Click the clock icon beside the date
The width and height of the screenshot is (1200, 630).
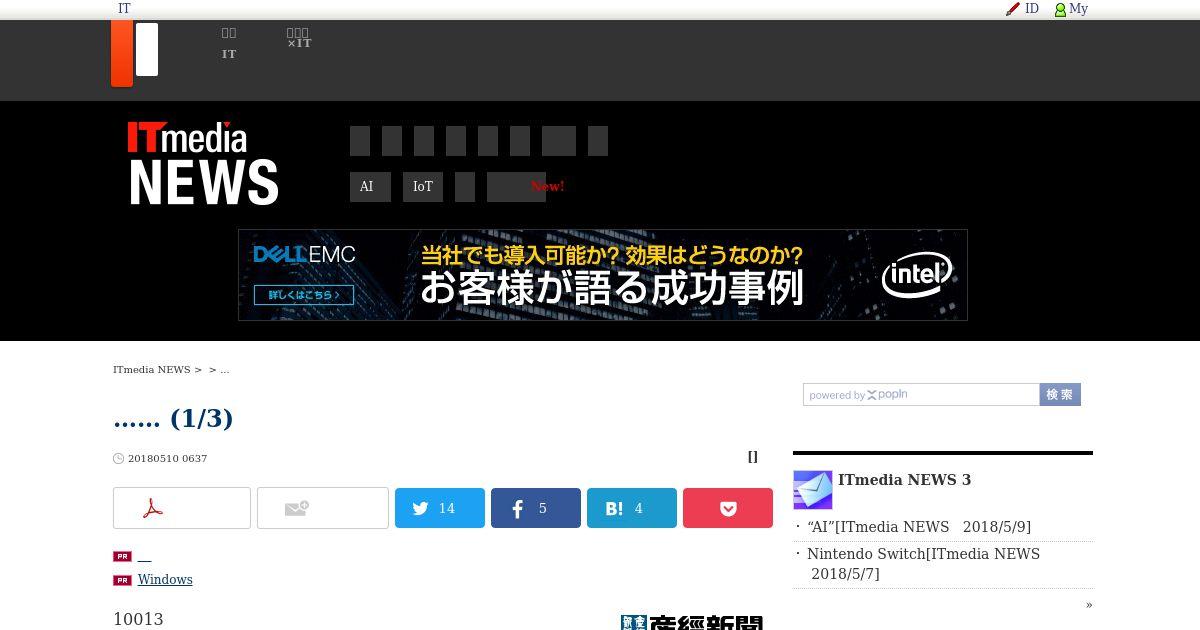tap(119, 459)
